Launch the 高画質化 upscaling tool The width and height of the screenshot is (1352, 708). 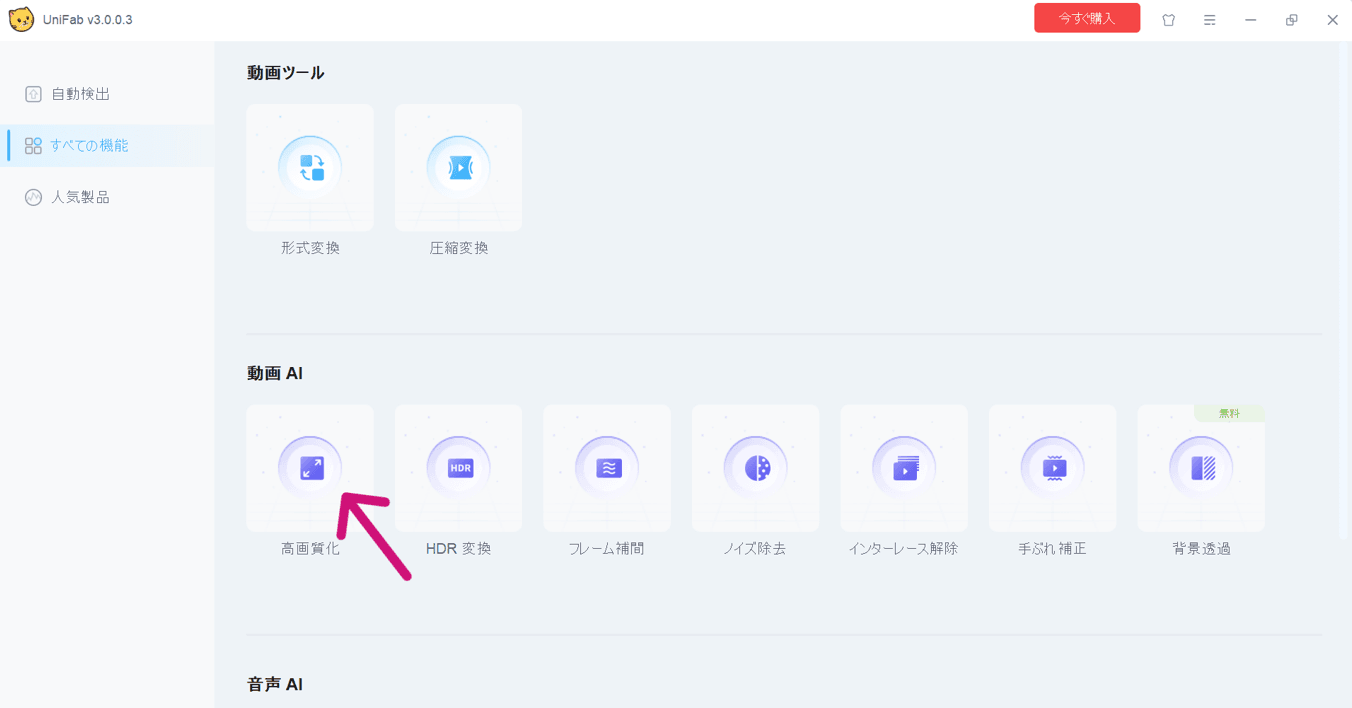(x=310, y=467)
